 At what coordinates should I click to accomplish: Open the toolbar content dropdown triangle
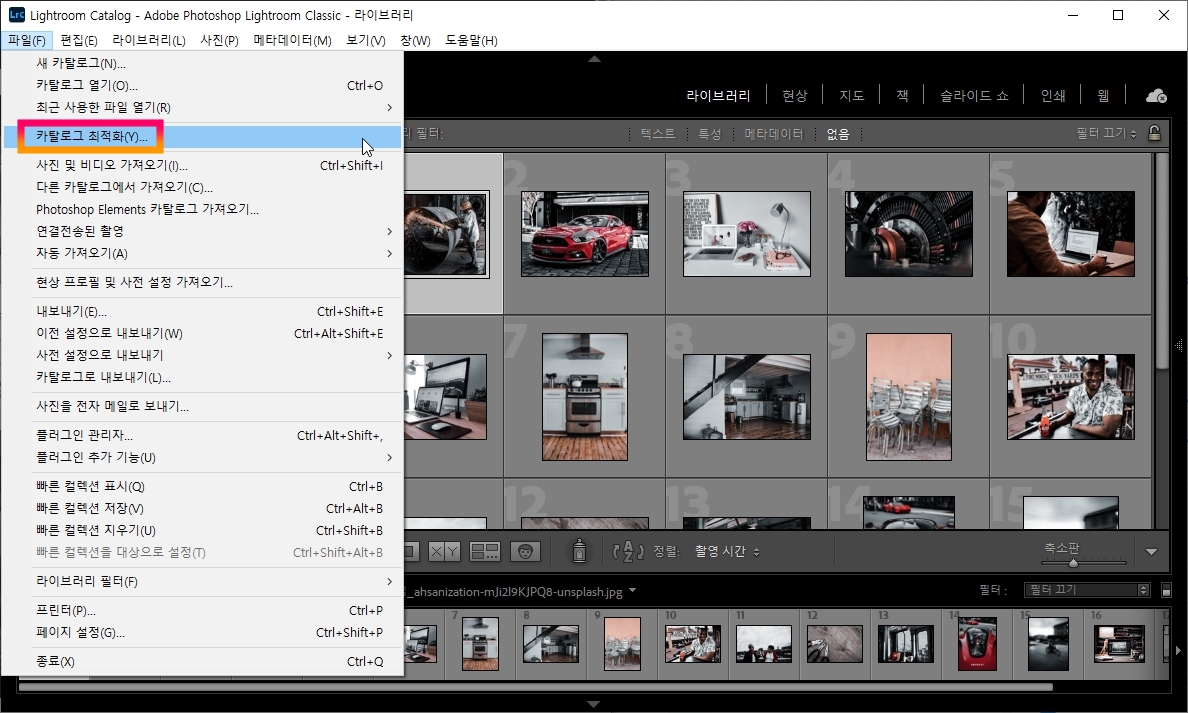pos(1151,552)
